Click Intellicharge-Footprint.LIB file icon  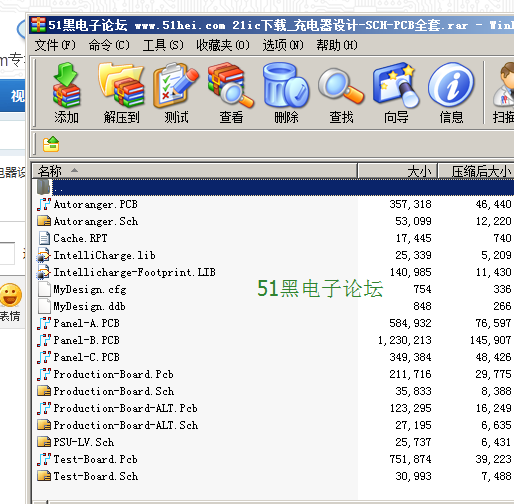coord(44,272)
